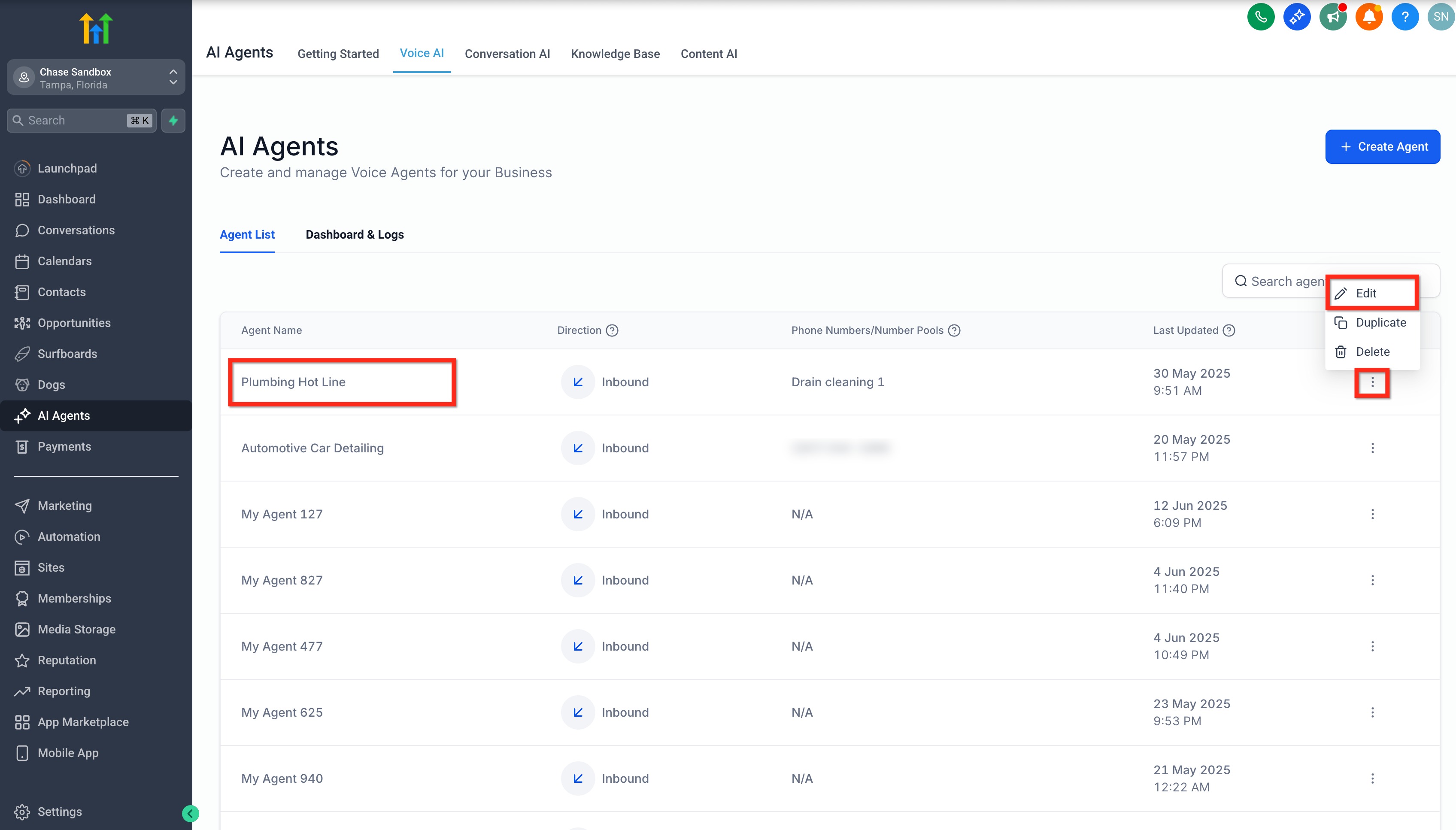Image resolution: width=1456 pixels, height=830 pixels.
Task: Click the Ask AI sparkle icon in header
Action: pyautogui.click(x=1296, y=17)
